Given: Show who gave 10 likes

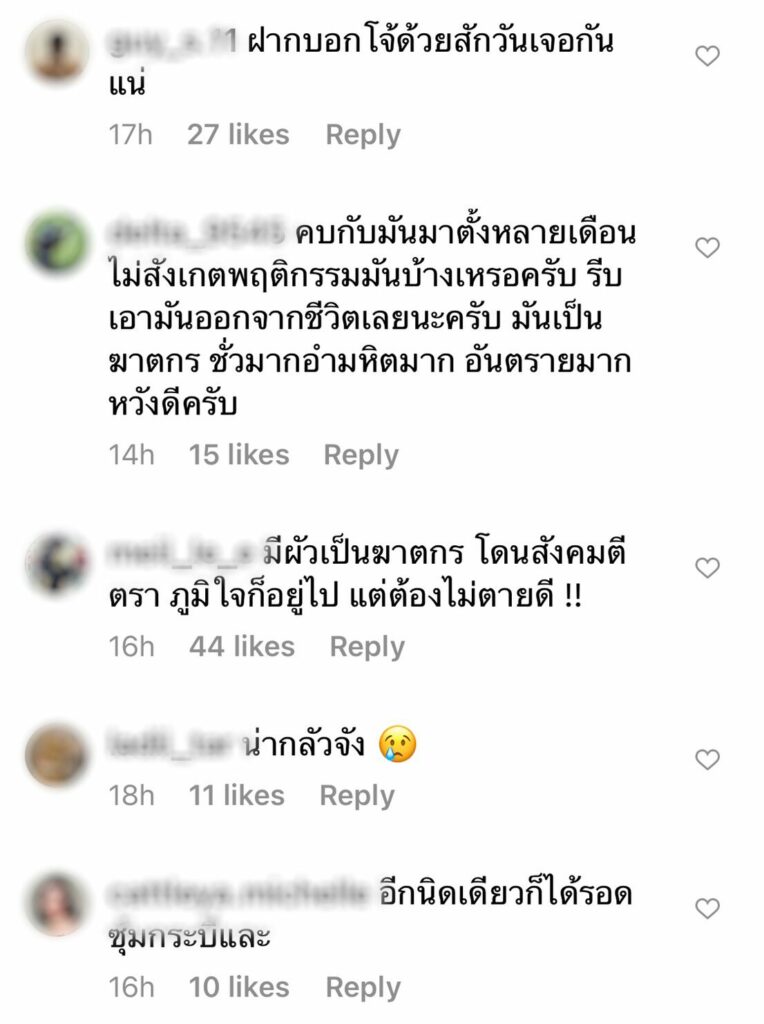Looking at the screenshot, I should point(239,987).
